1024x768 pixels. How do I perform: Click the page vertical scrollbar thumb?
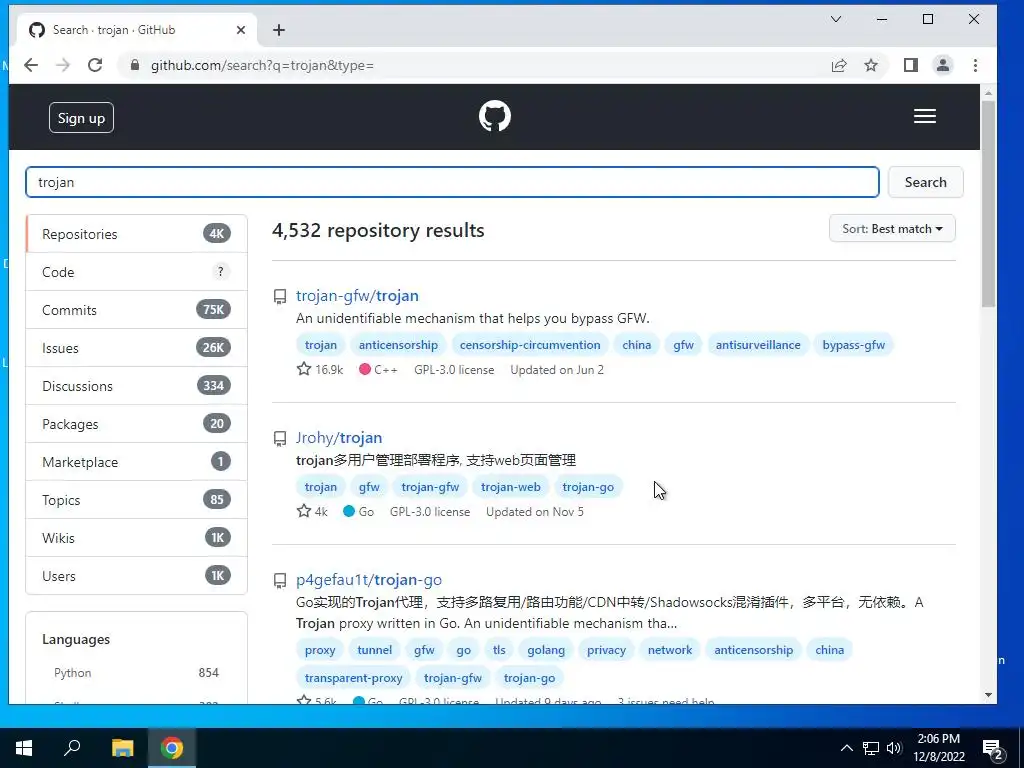click(x=988, y=204)
